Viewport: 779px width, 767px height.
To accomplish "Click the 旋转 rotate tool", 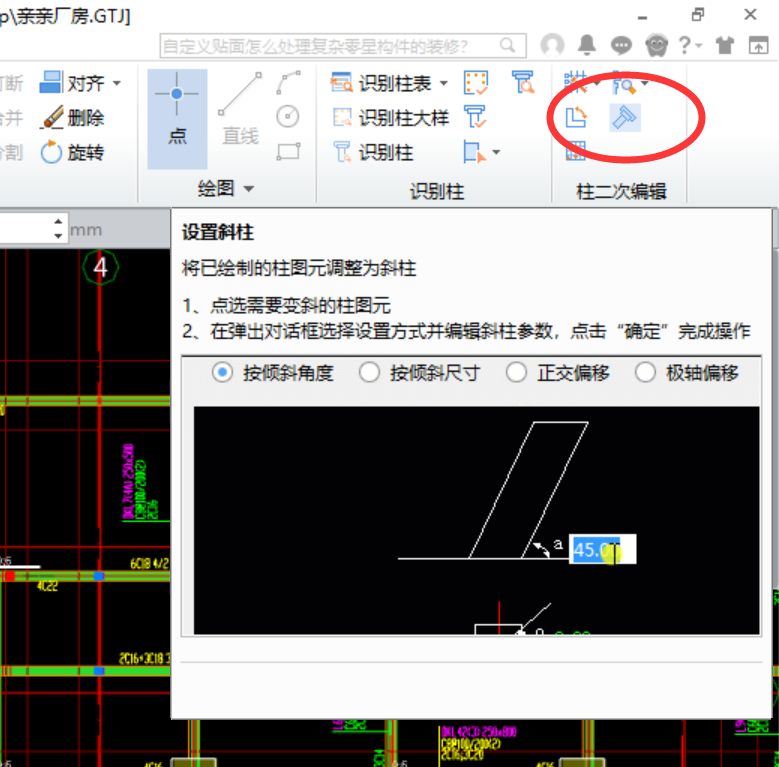I will tap(73, 153).
